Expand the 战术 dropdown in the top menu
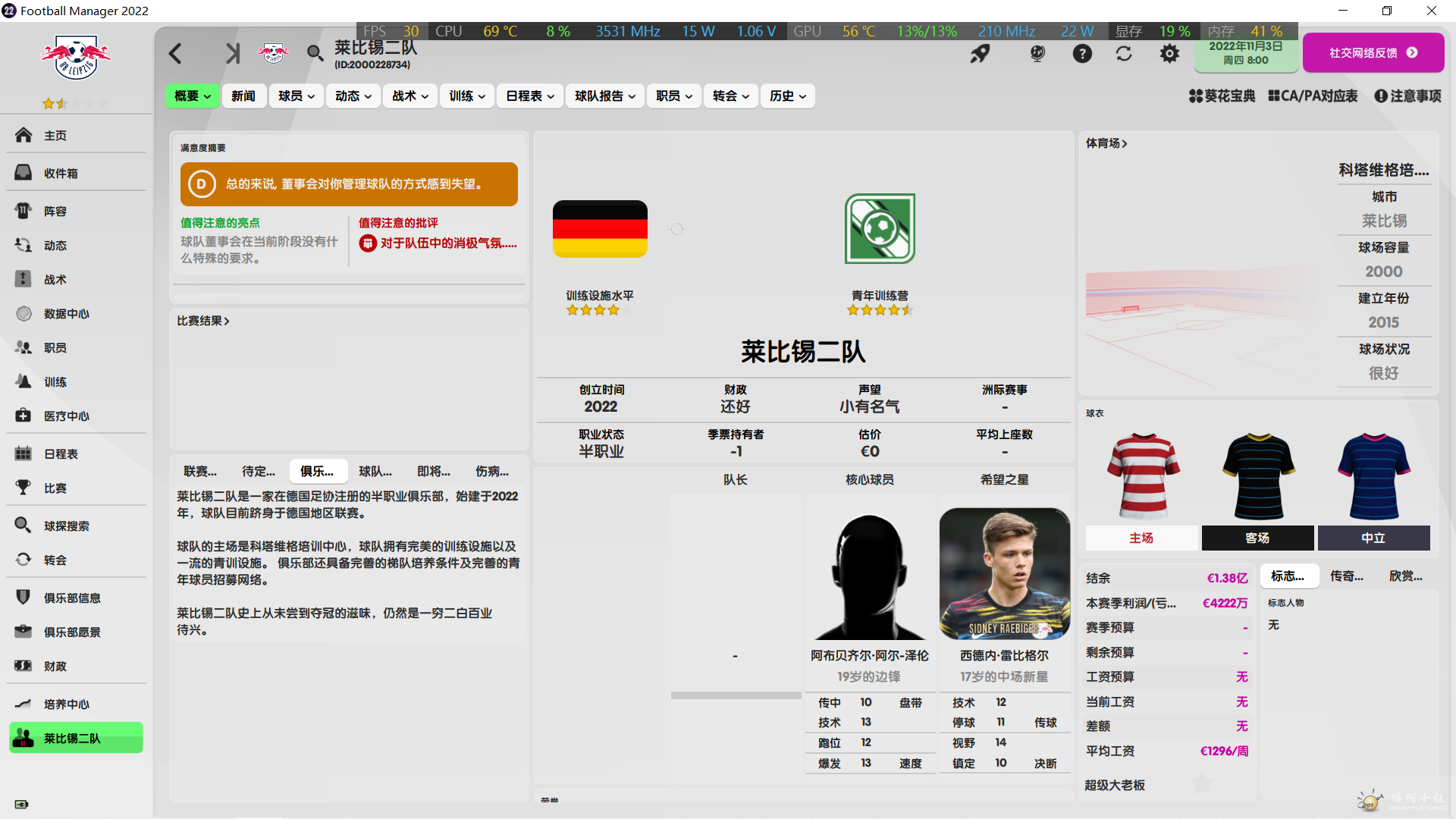Image resolution: width=1456 pixels, height=819 pixels. 410,96
